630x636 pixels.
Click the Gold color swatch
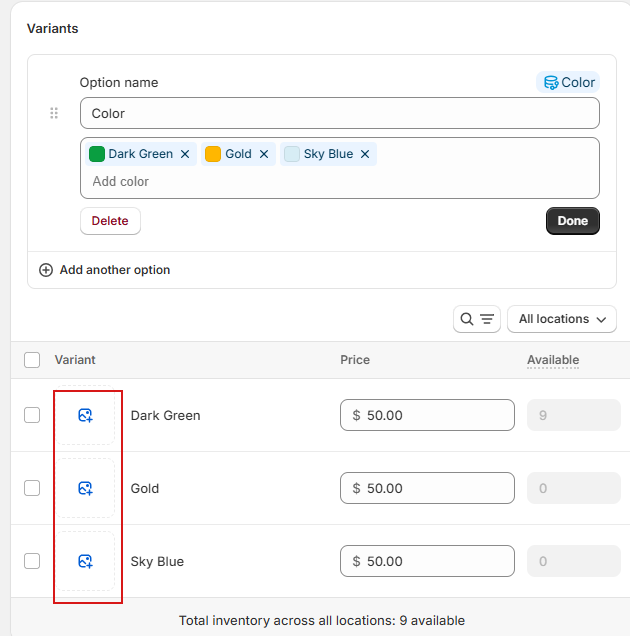213,154
